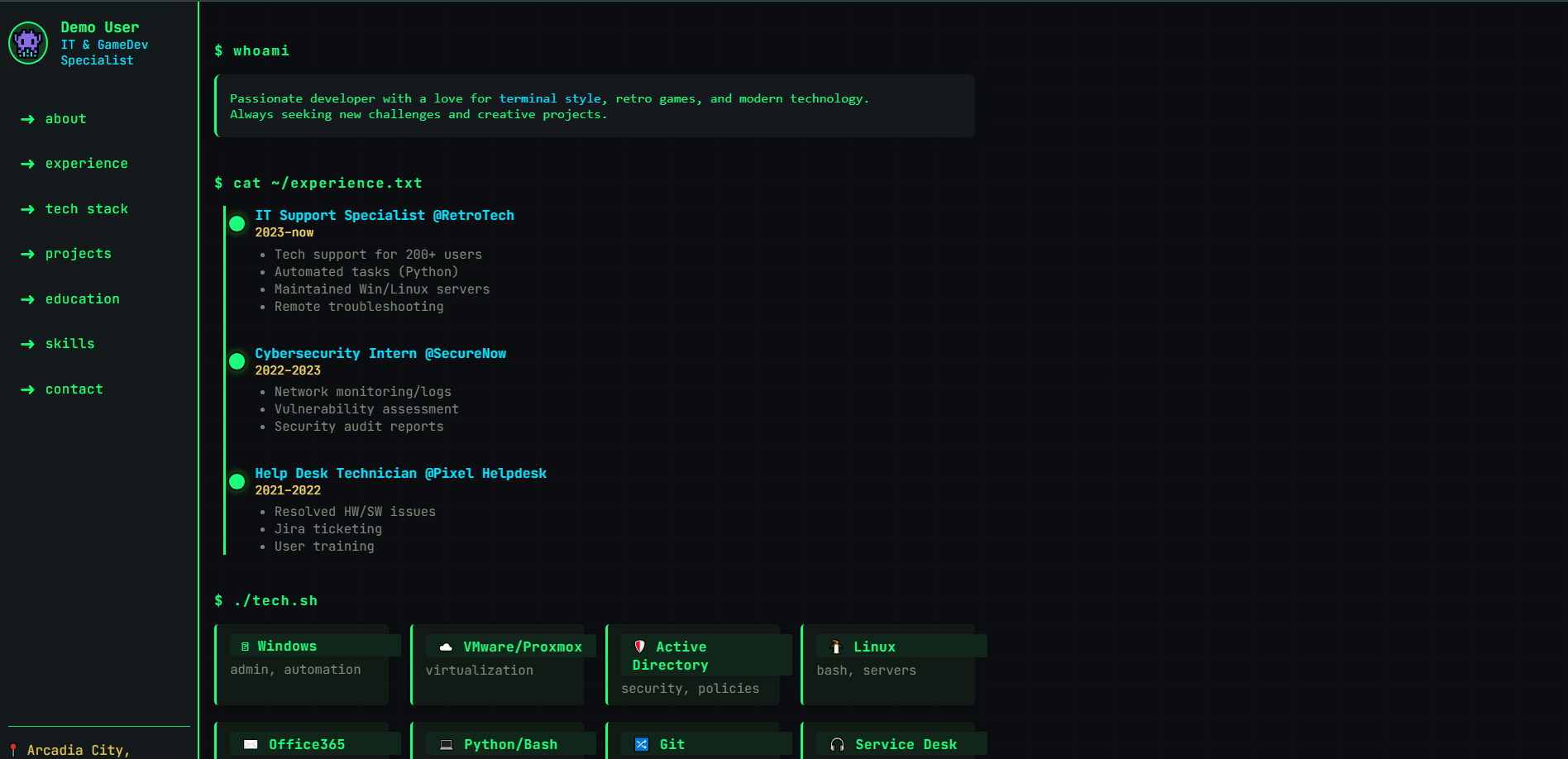Click 'Remote troubleshooting' bullet
1568x759 pixels.
[359, 307]
